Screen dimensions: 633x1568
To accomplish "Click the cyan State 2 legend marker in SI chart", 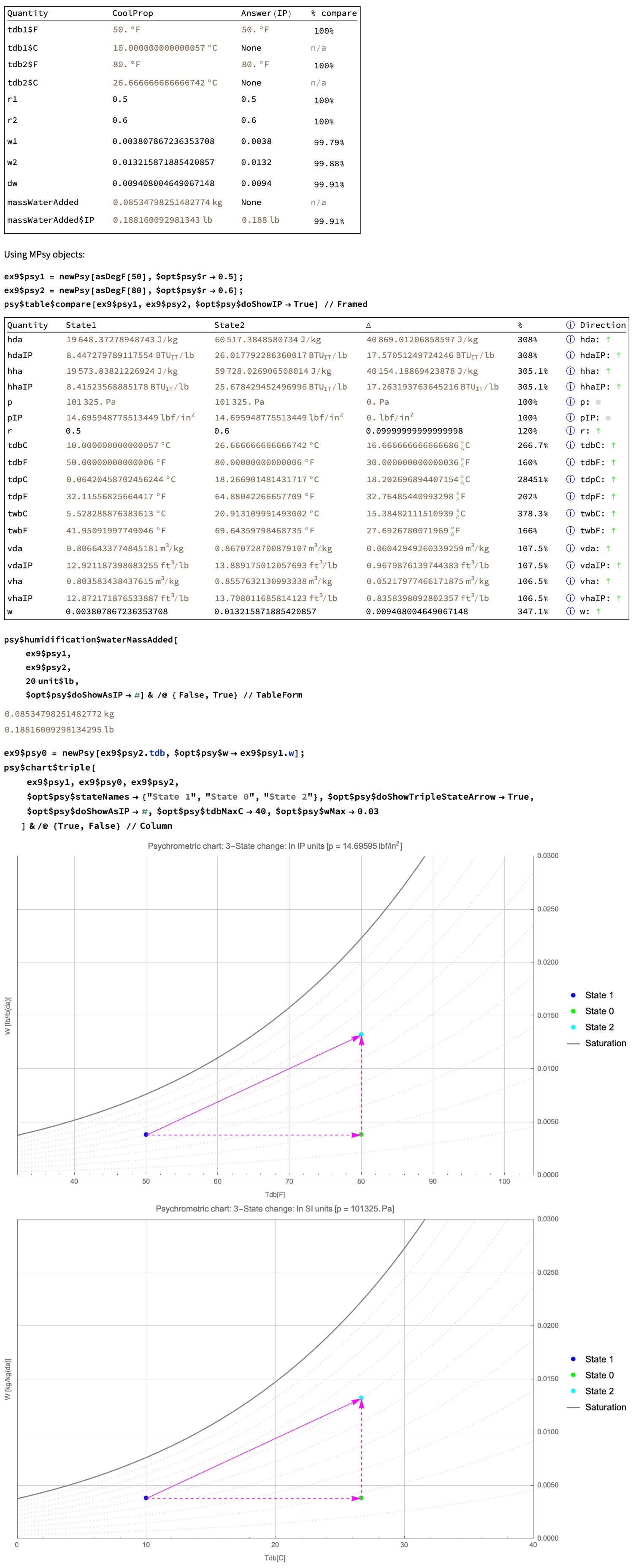I will tap(573, 1391).
